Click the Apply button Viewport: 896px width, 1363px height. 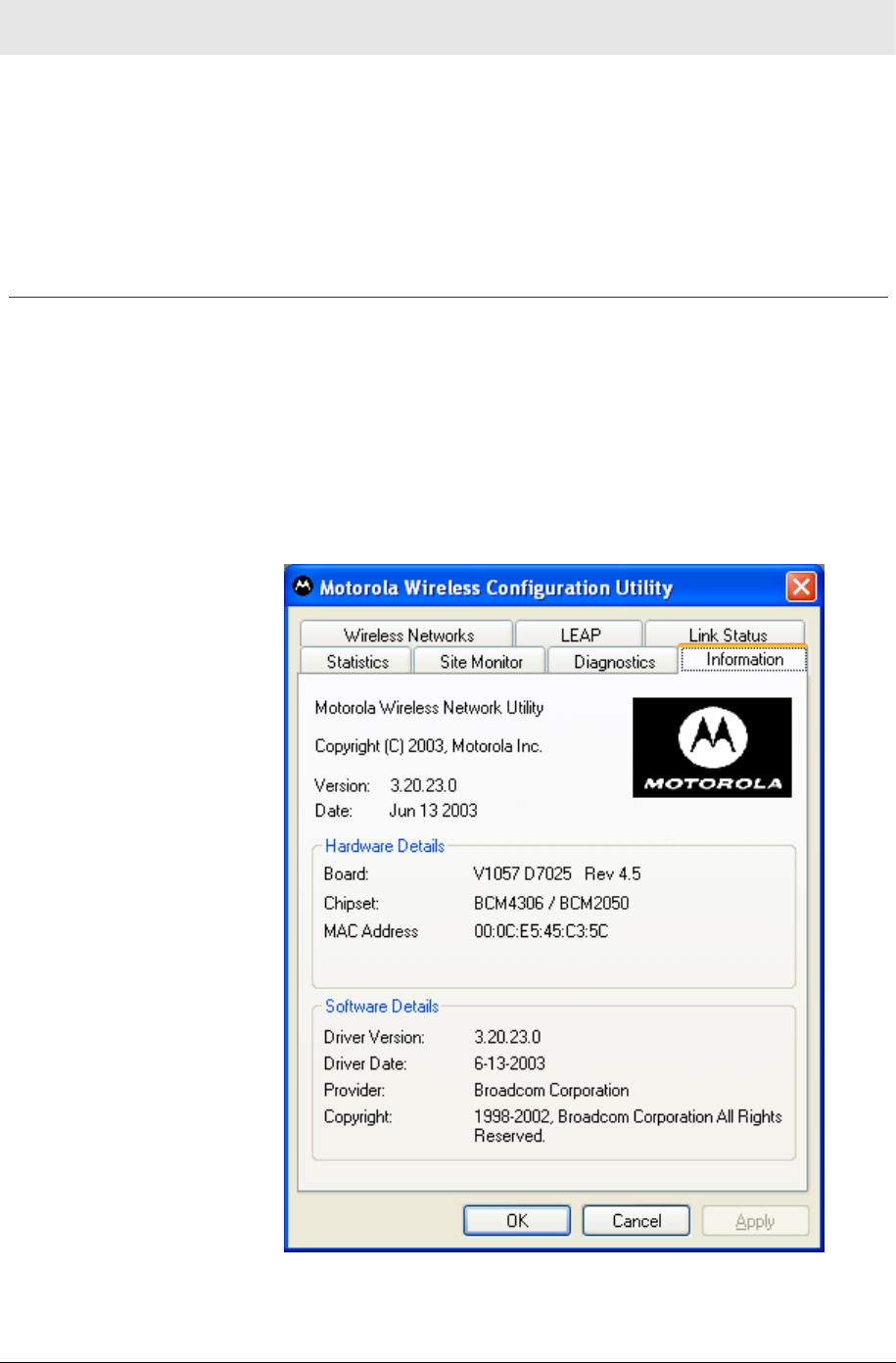tap(755, 1221)
